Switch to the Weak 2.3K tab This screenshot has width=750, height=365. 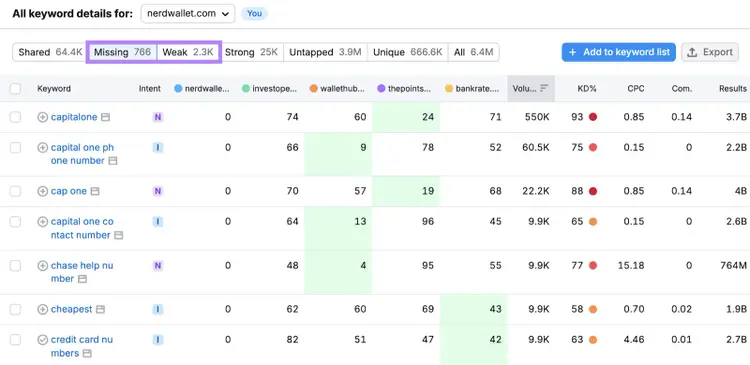pyautogui.click(x=188, y=52)
